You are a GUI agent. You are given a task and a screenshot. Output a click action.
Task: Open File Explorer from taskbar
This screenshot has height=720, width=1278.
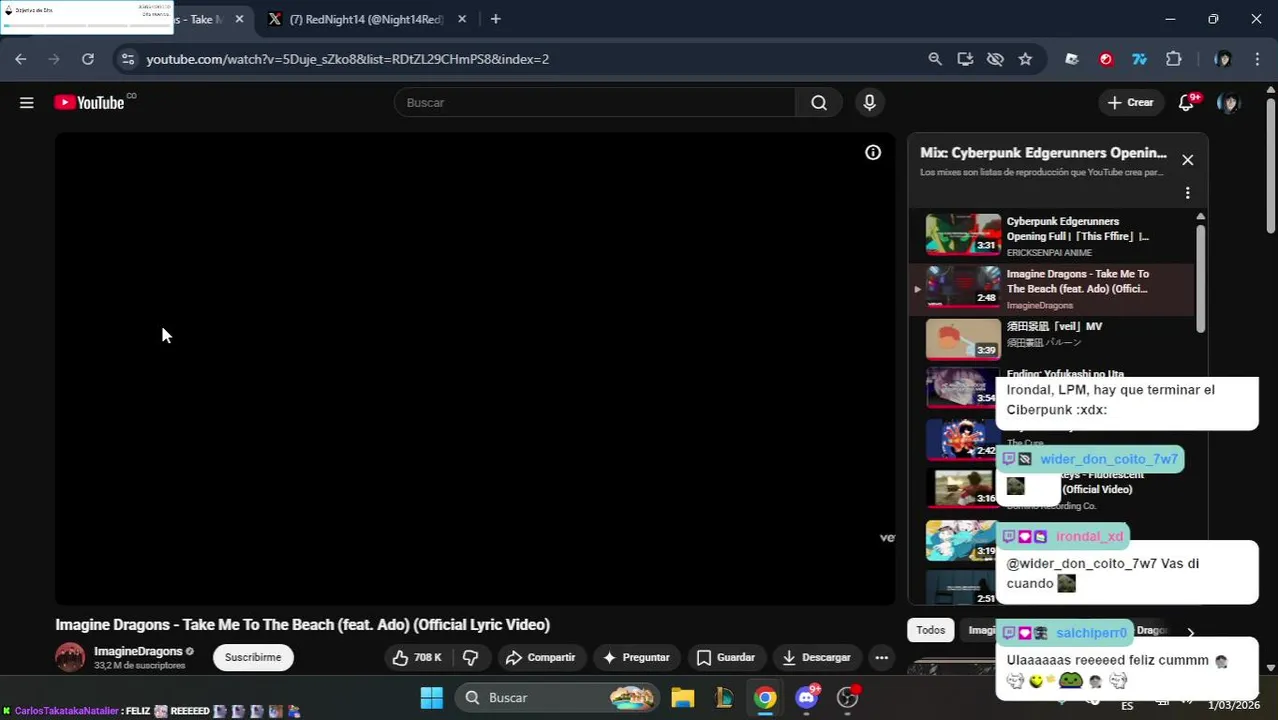click(x=682, y=697)
